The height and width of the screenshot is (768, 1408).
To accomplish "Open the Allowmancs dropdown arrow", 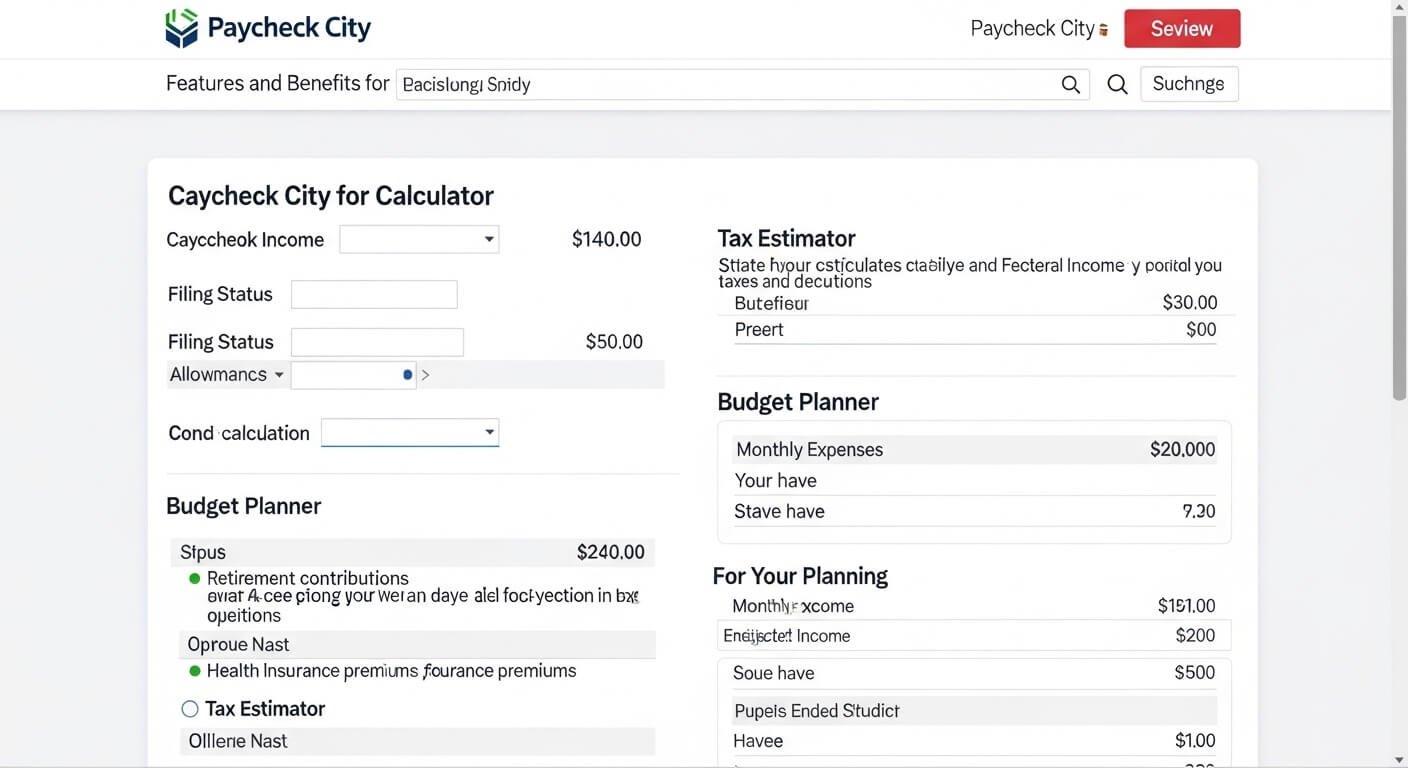I will click(x=279, y=375).
